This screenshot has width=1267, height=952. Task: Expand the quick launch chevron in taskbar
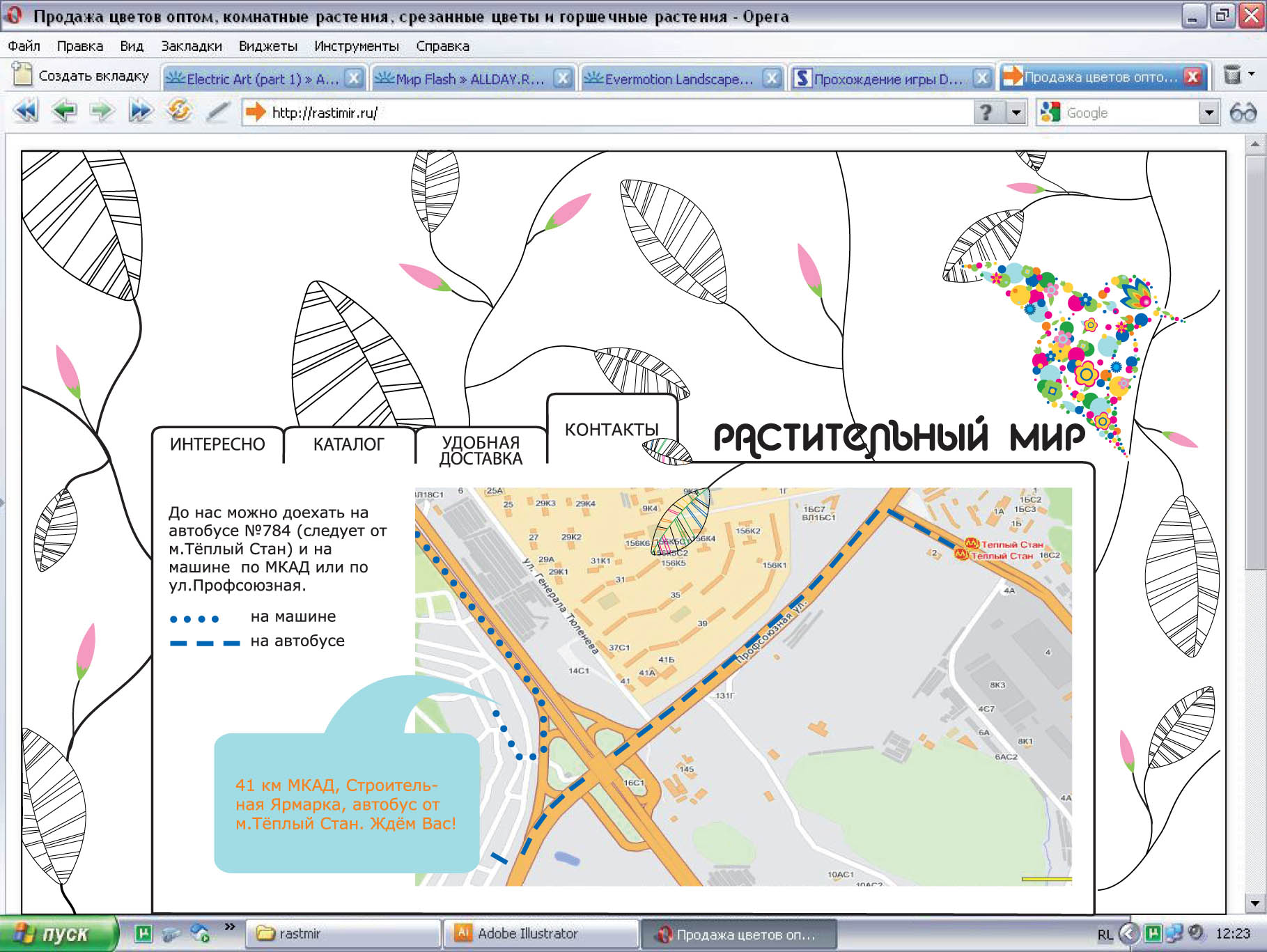[x=230, y=927]
